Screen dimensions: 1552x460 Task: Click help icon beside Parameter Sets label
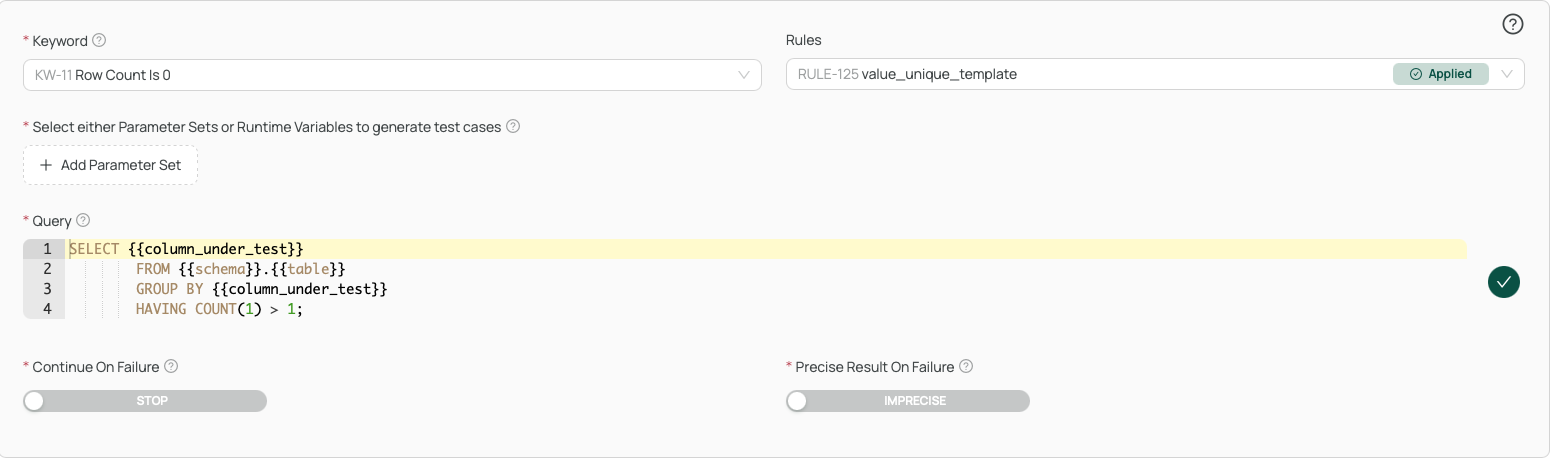[513, 127]
